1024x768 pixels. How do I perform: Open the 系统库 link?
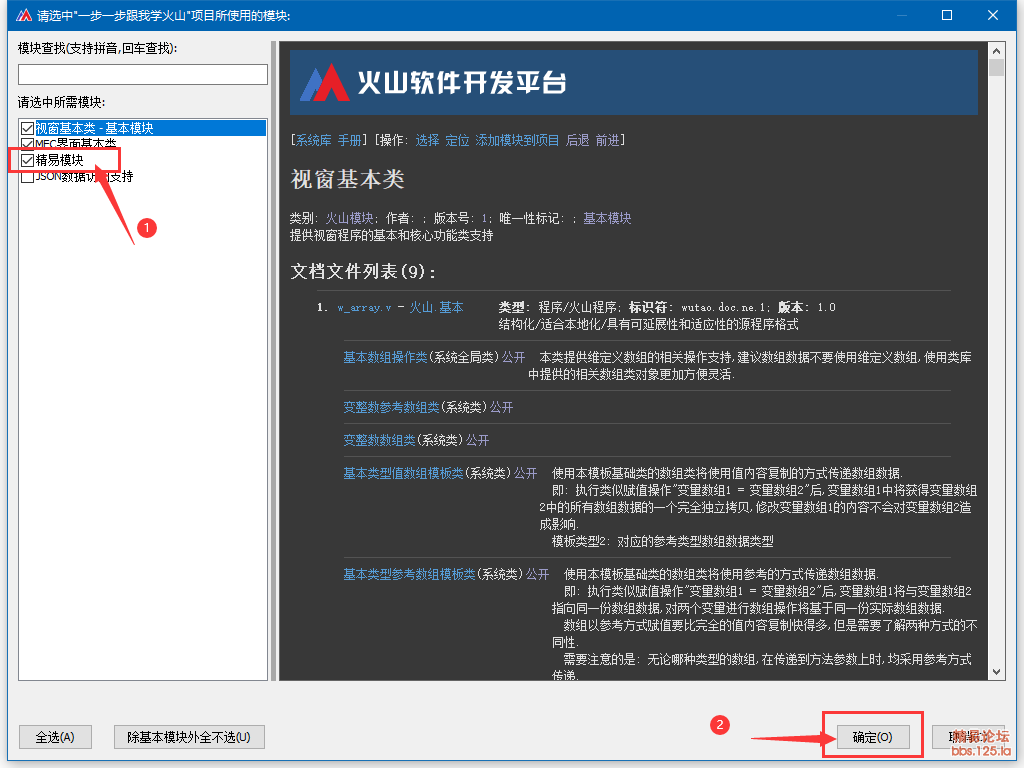click(313, 140)
